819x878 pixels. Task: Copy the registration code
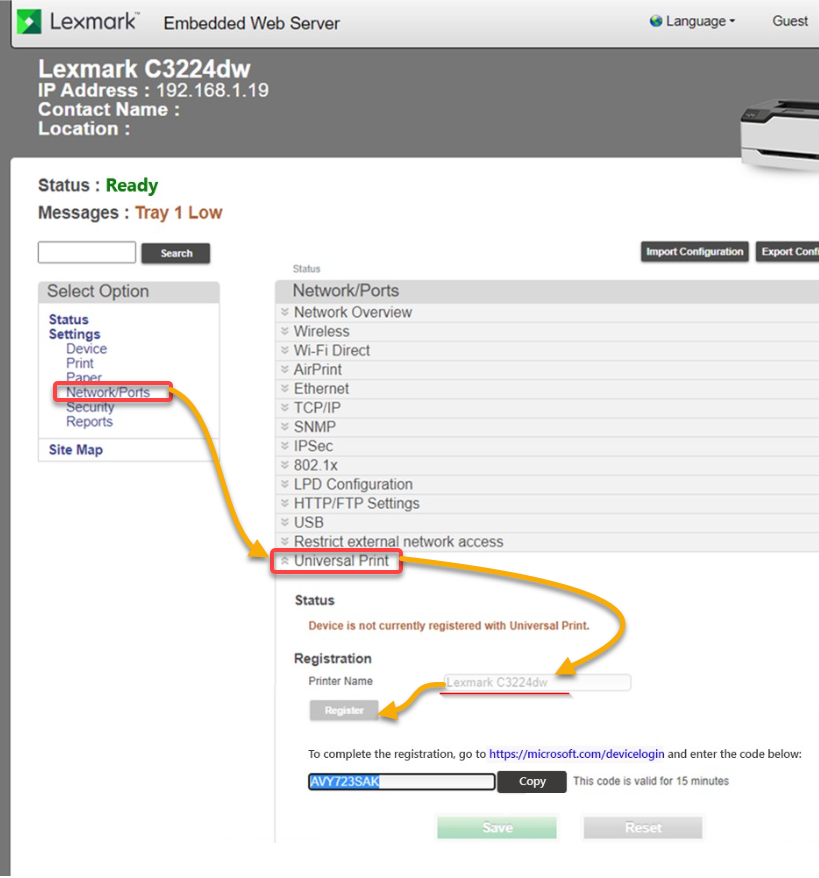click(x=532, y=781)
